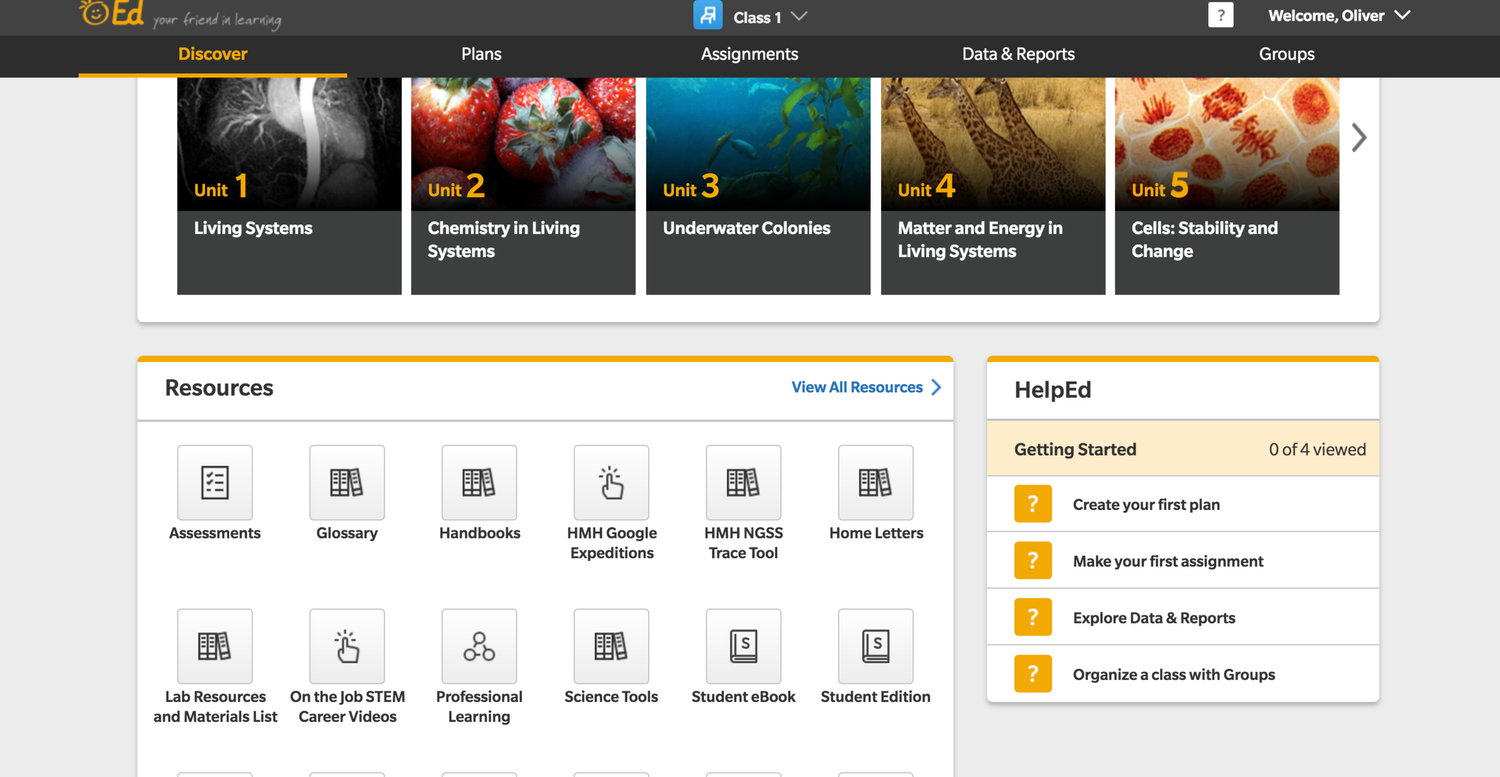Screen dimensions: 1500x777
Task: Open the Professional Learning icon
Action: pos(479,647)
